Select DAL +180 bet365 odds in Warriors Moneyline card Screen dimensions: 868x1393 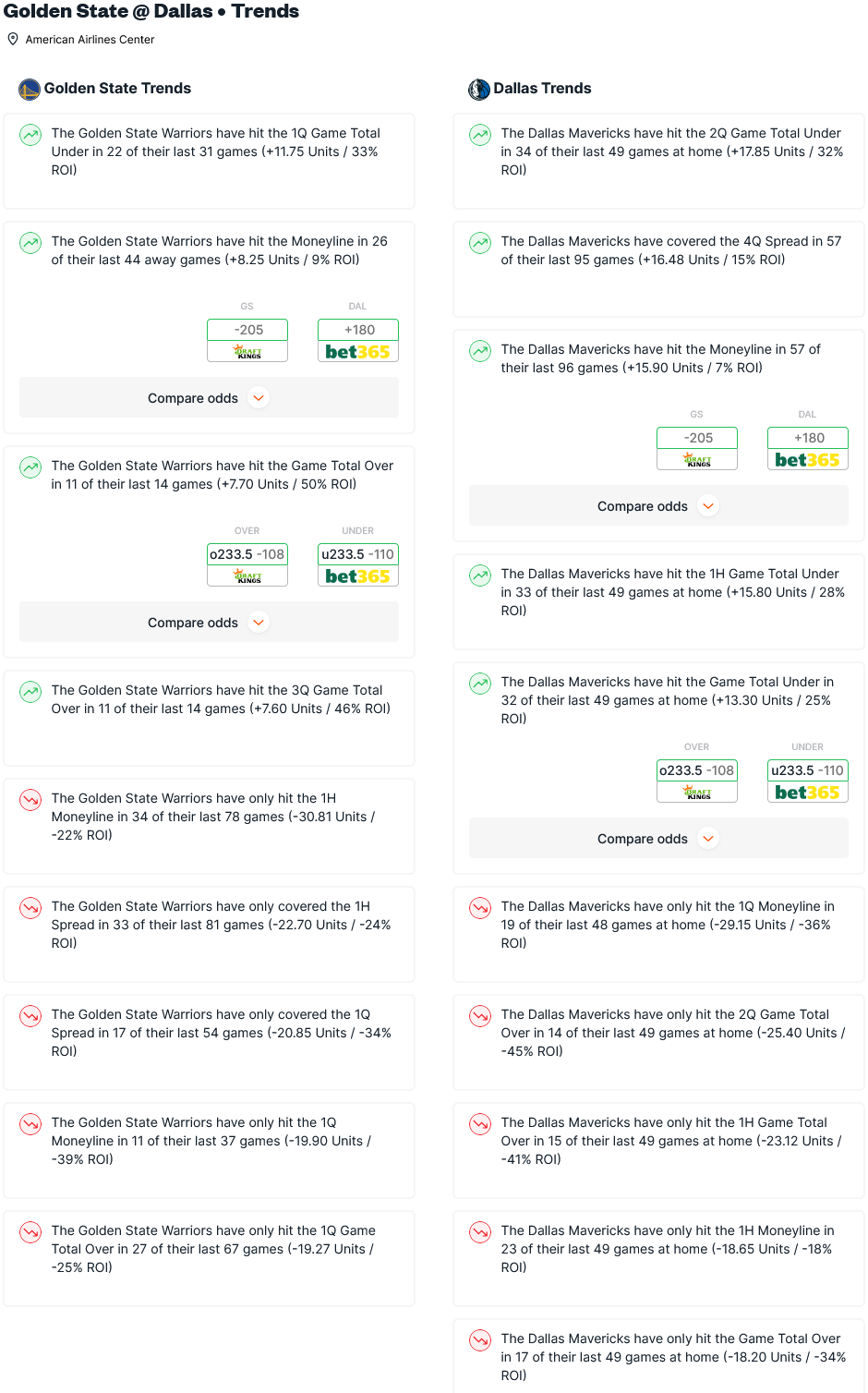click(358, 340)
